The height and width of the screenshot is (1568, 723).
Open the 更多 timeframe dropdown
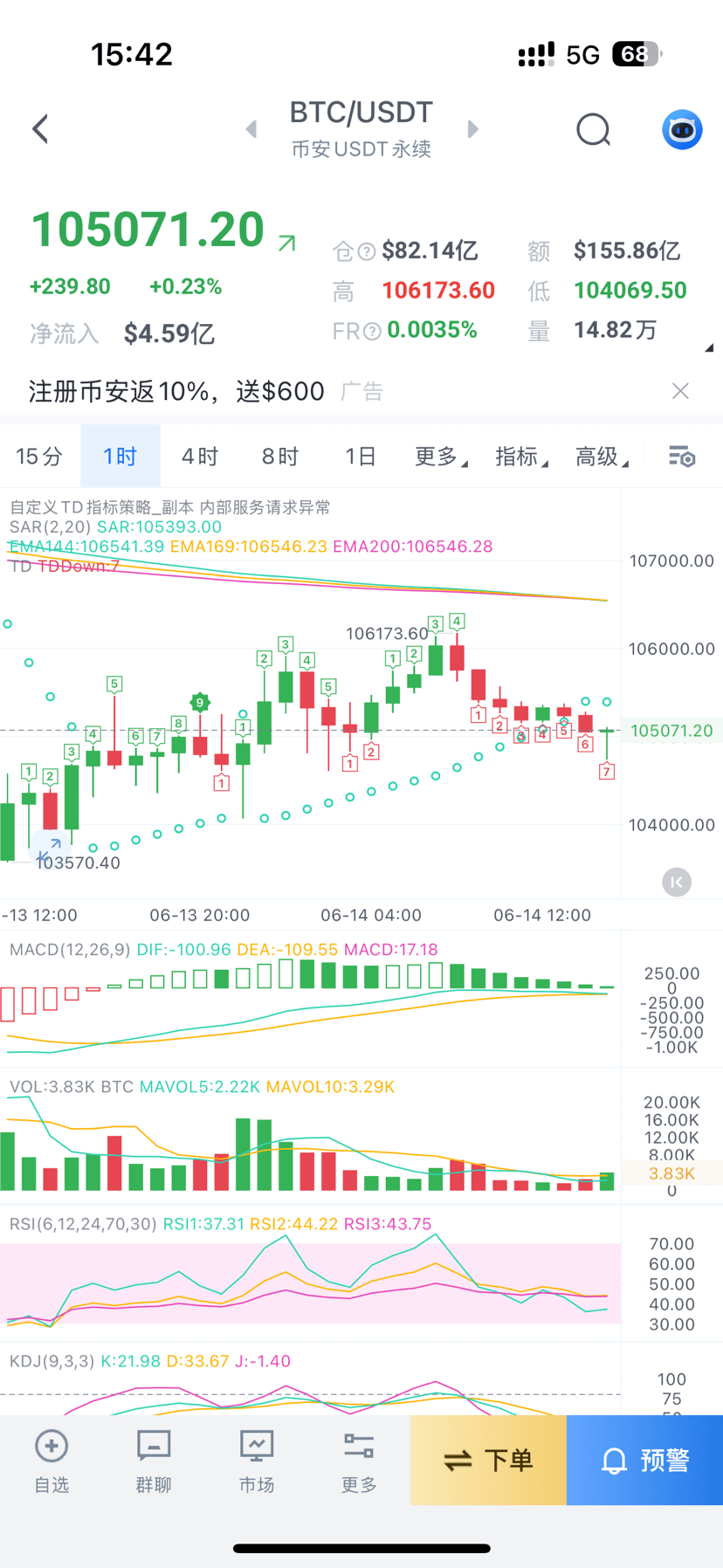[x=441, y=456]
